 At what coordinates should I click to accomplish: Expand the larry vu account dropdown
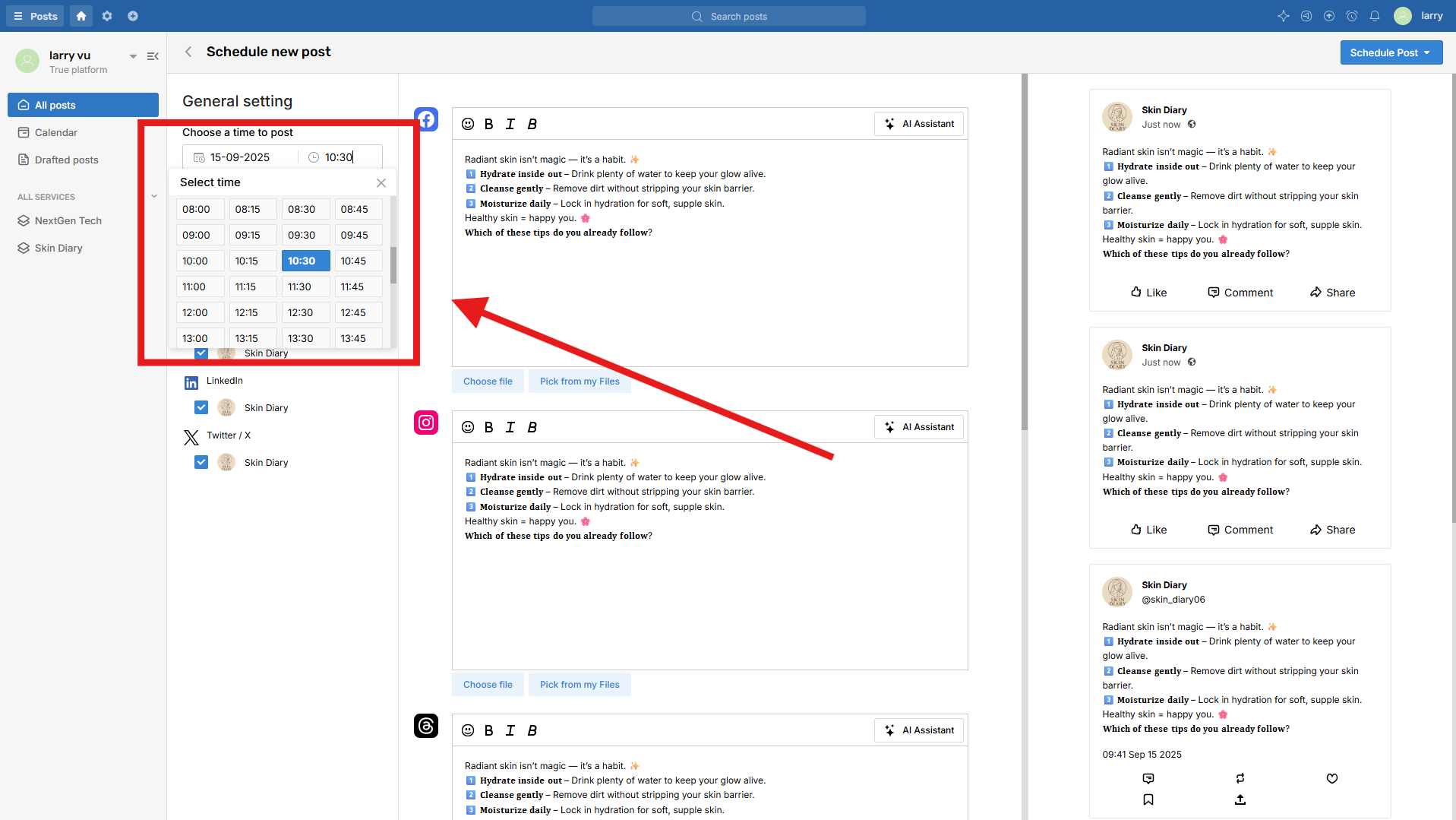tap(133, 56)
